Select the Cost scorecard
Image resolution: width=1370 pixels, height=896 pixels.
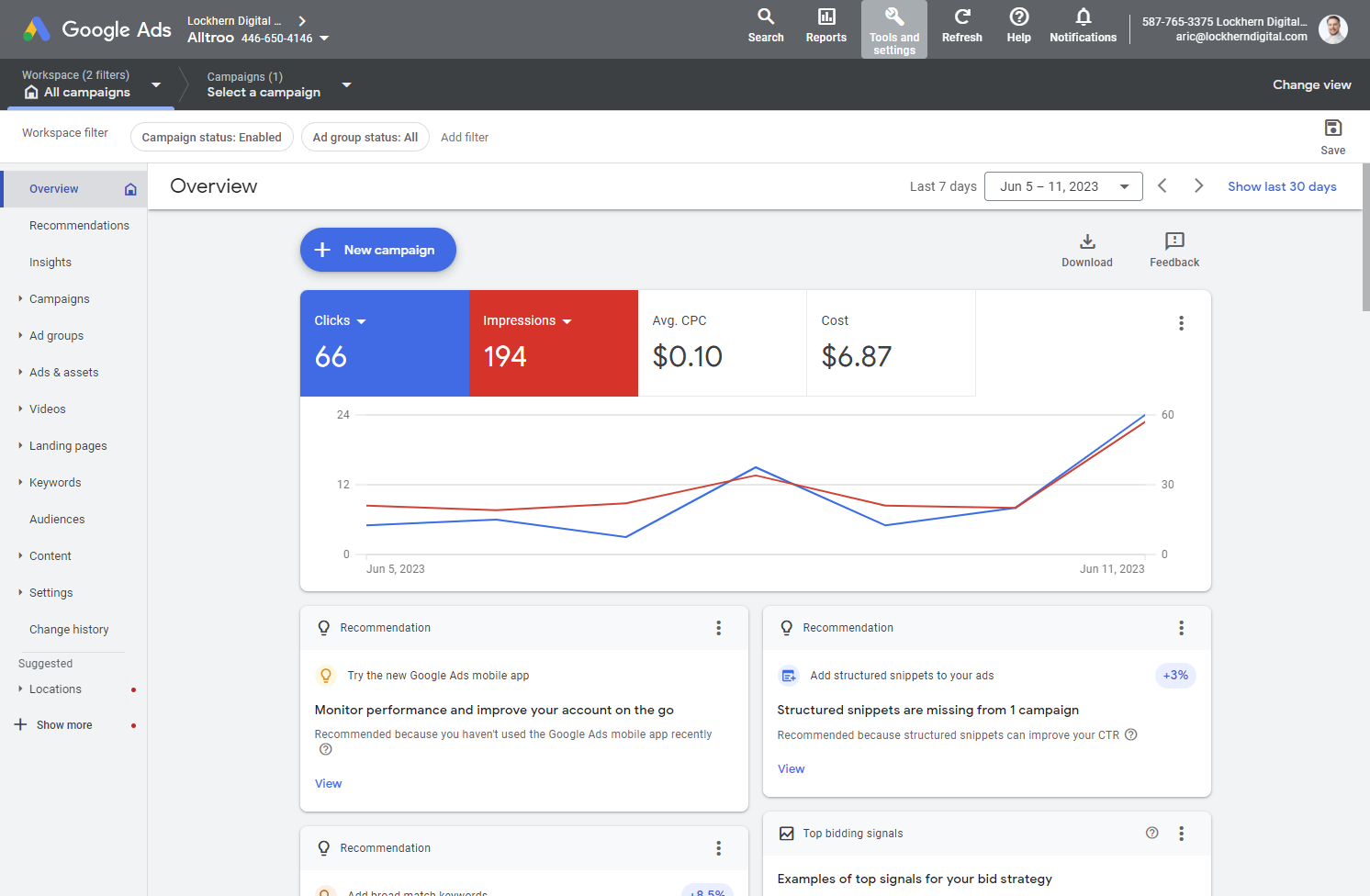(892, 343)
